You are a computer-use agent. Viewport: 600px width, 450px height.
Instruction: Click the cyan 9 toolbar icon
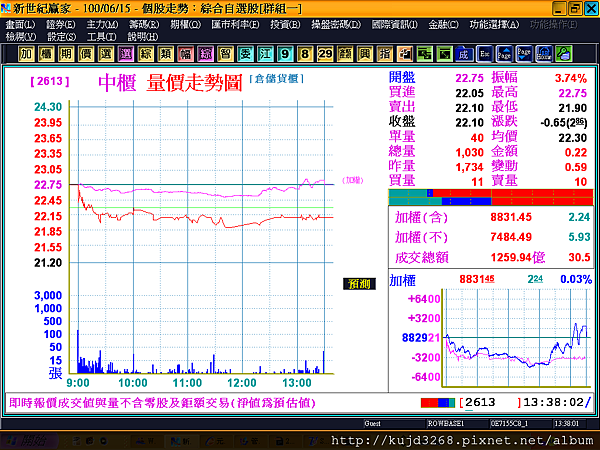285,54
